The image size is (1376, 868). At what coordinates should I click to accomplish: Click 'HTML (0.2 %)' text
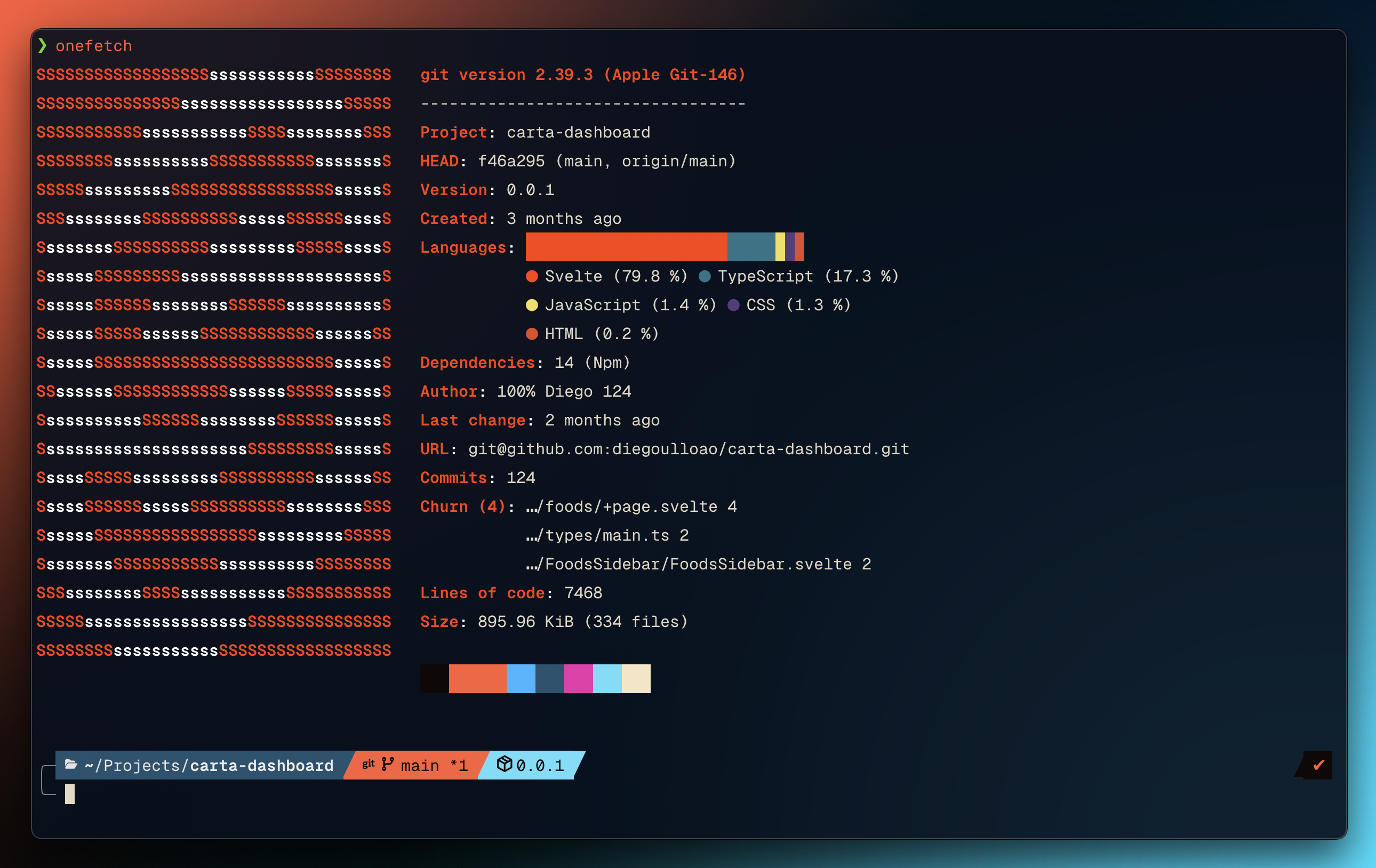(602, 334)
